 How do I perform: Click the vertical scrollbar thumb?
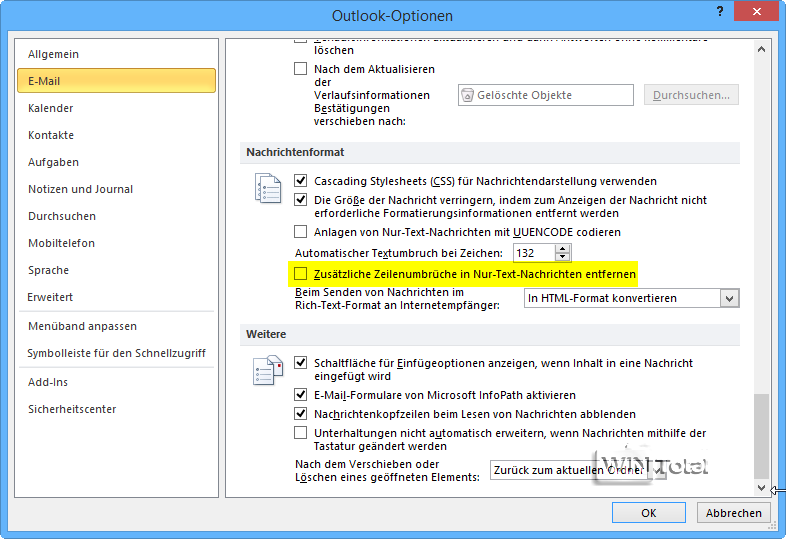761,436
